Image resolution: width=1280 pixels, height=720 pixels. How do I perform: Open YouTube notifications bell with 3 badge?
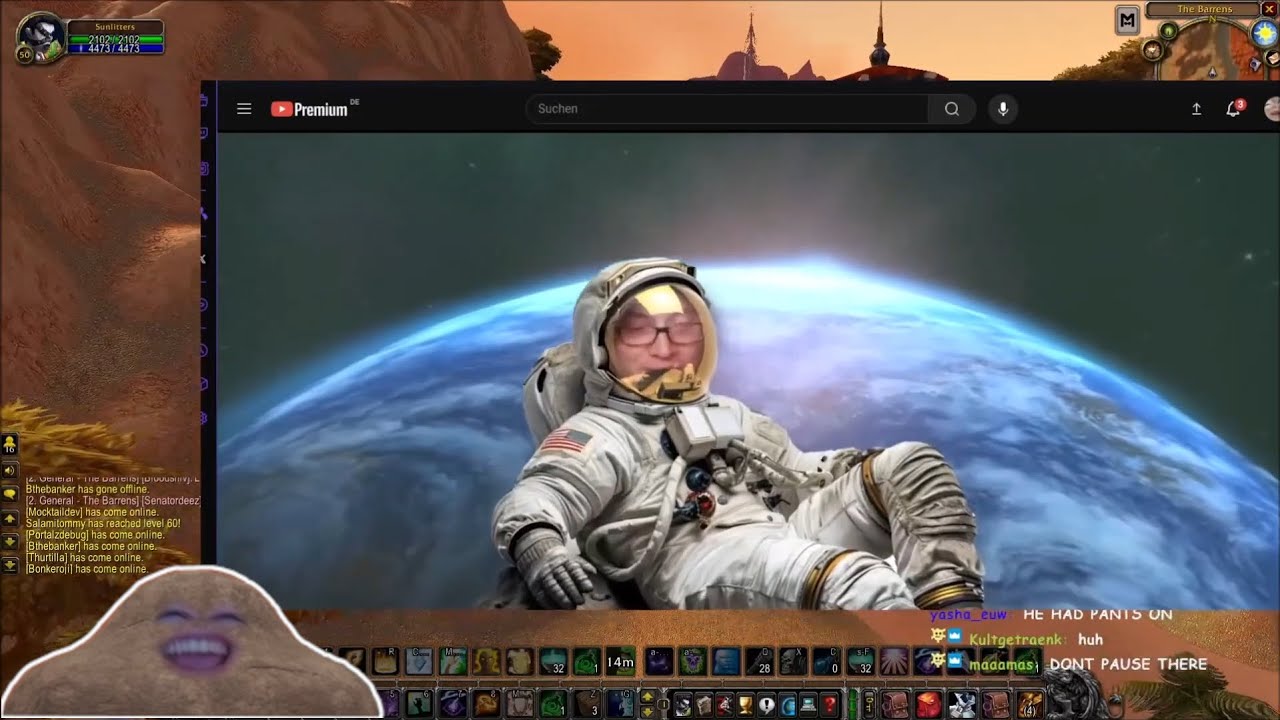point(1234,108)
